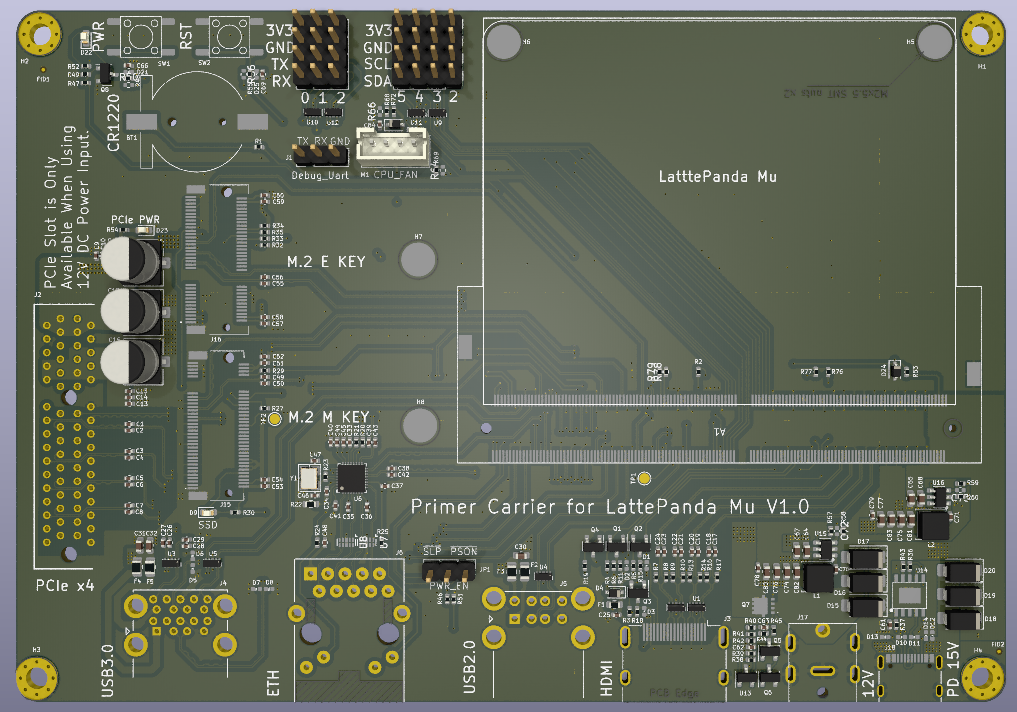Click the U6 square chip
The image size is (1017, 712).
352,477
